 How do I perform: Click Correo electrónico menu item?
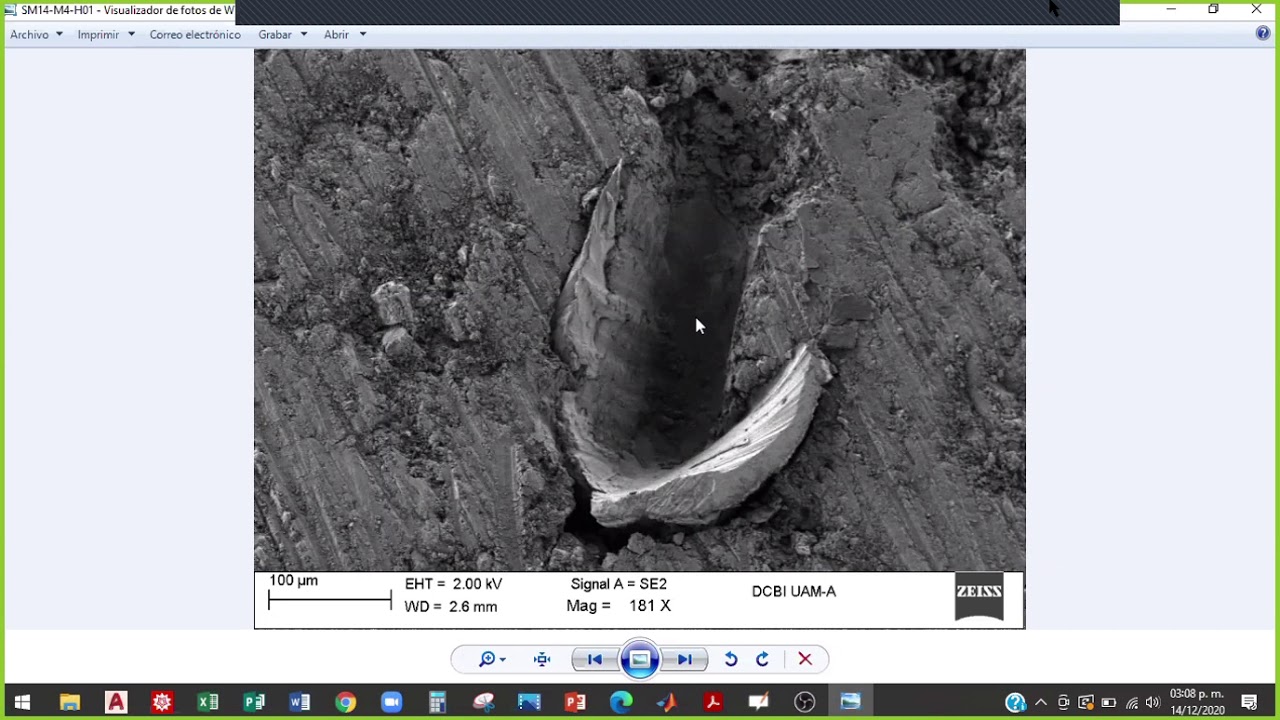coord(195,34)
